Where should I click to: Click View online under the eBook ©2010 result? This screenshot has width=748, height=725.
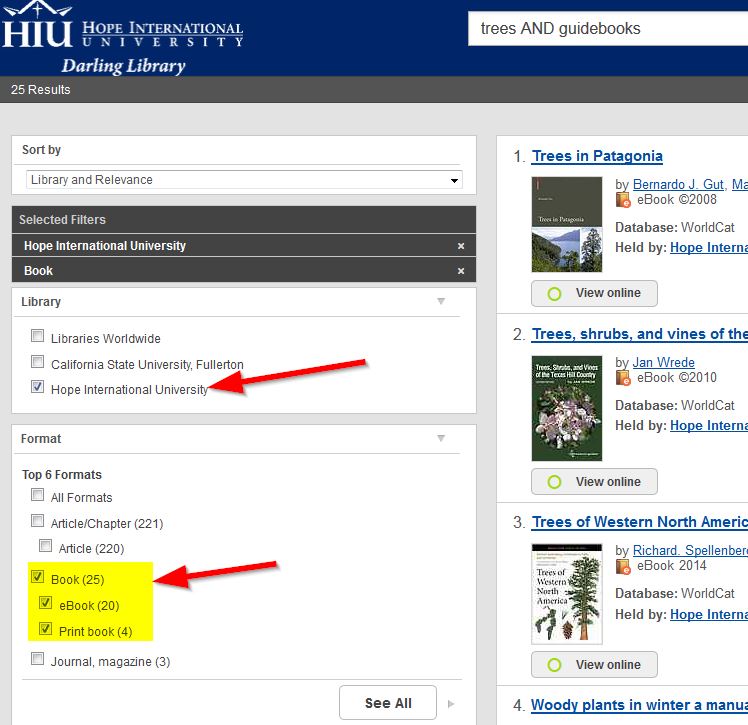click(594, 482)
